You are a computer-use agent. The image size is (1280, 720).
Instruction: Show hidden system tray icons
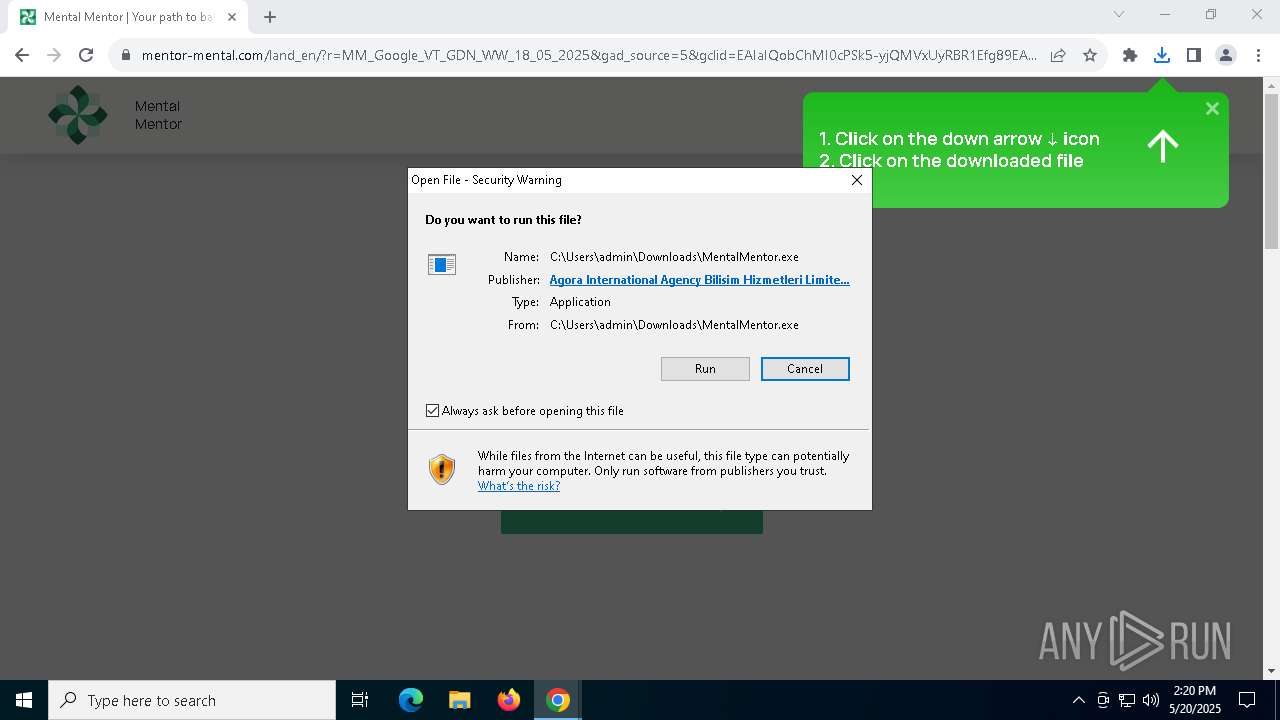click(1078, 700)
